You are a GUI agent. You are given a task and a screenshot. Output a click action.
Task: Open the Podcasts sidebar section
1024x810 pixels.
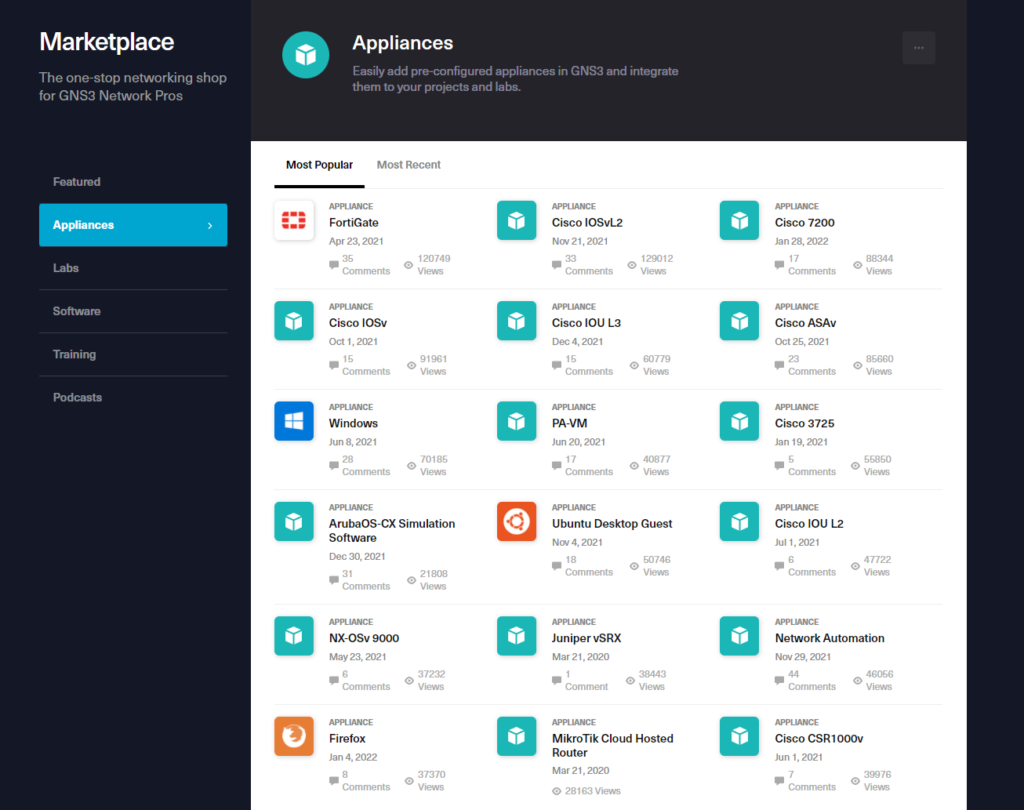(x=77, y=397)
